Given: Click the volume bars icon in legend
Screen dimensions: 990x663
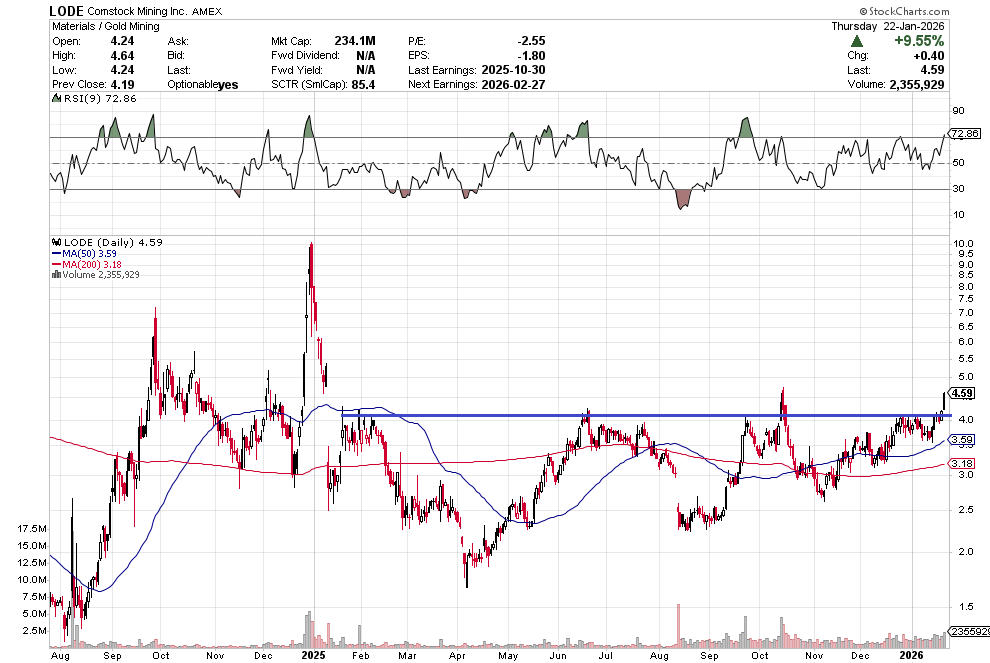Looking at the screenshot, I should click(56, 275).
